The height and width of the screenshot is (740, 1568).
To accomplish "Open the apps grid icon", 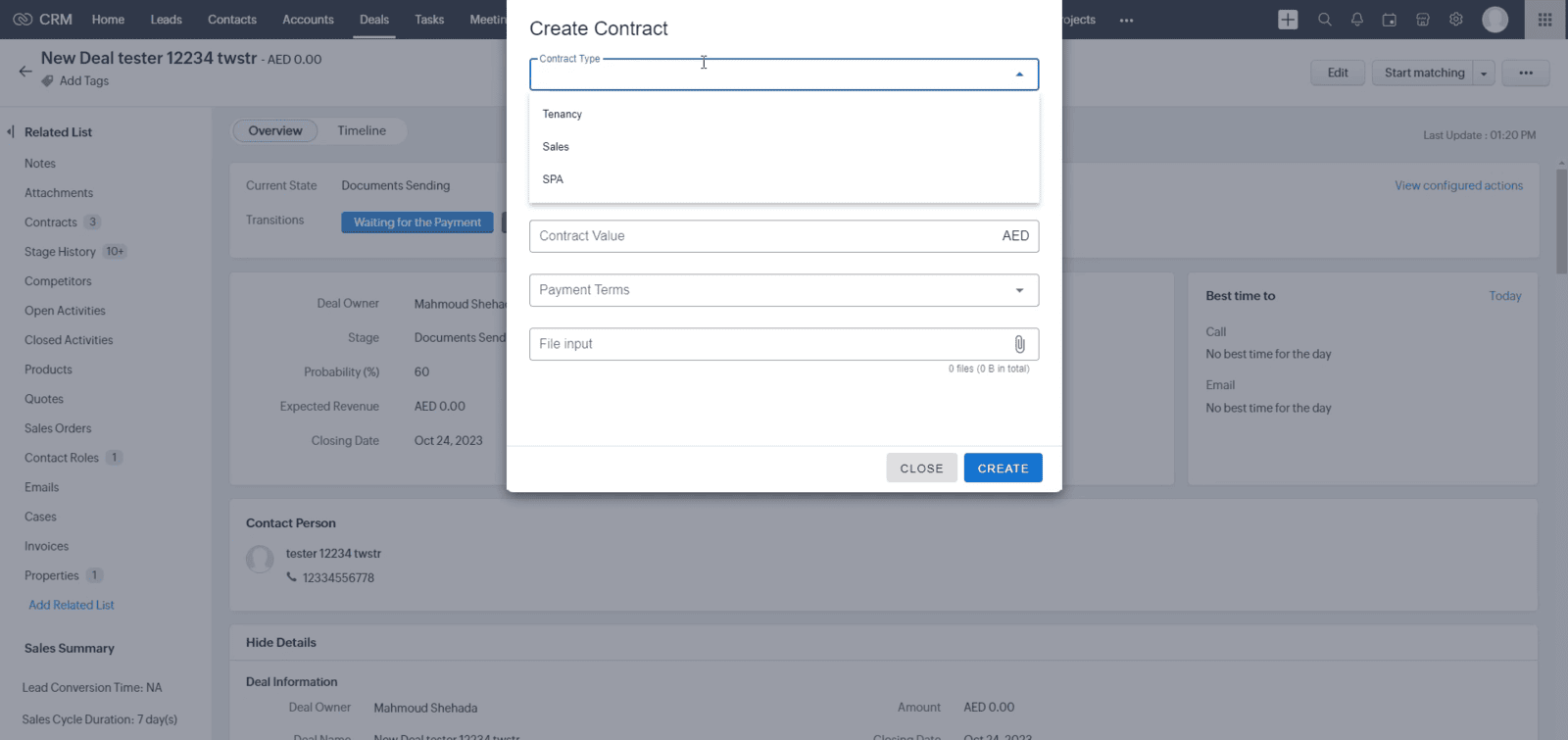I will 1544,20.
